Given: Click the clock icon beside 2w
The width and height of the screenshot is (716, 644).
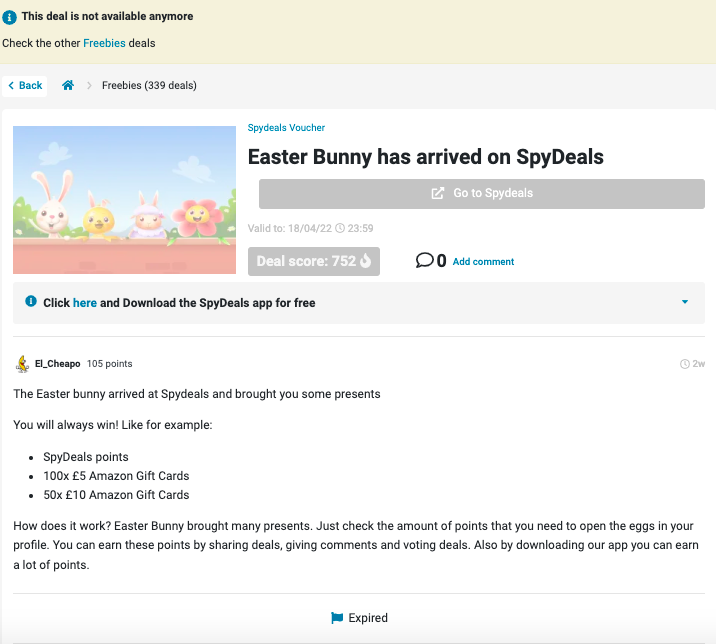Looking at the screenshot, I should tap(684, 364).
